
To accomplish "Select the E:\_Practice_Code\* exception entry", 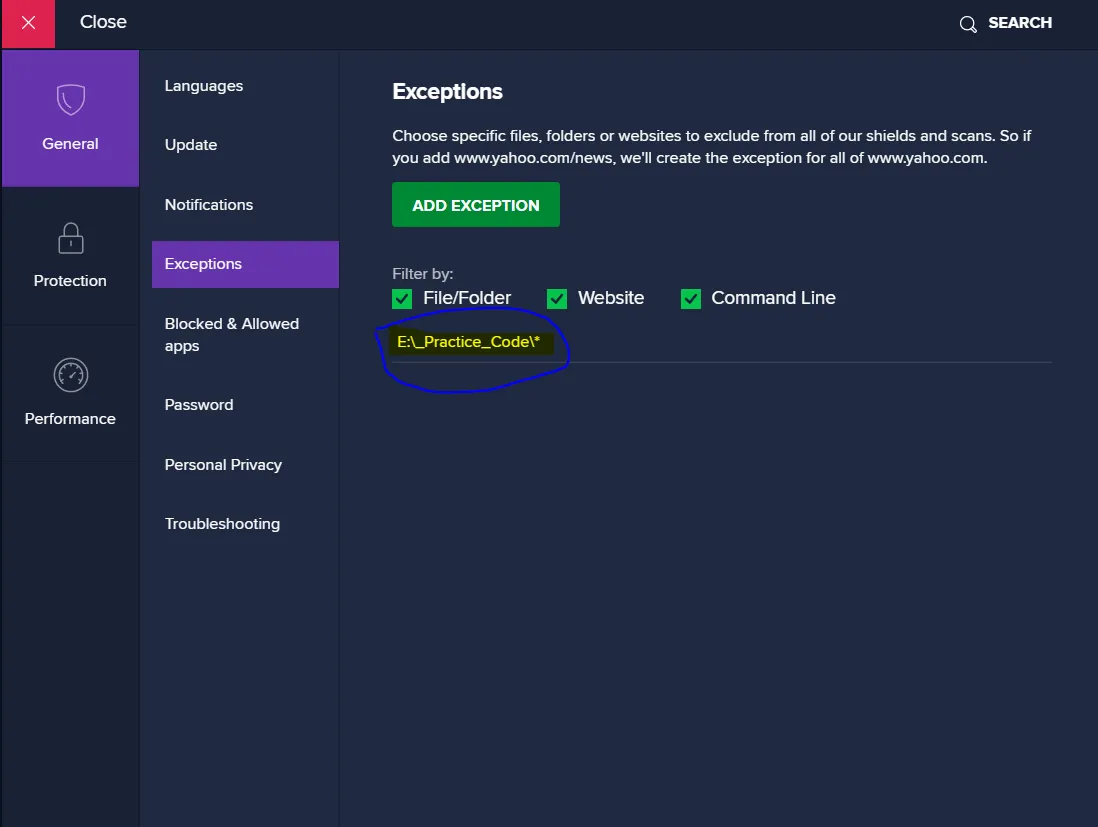I will (468, 342).
